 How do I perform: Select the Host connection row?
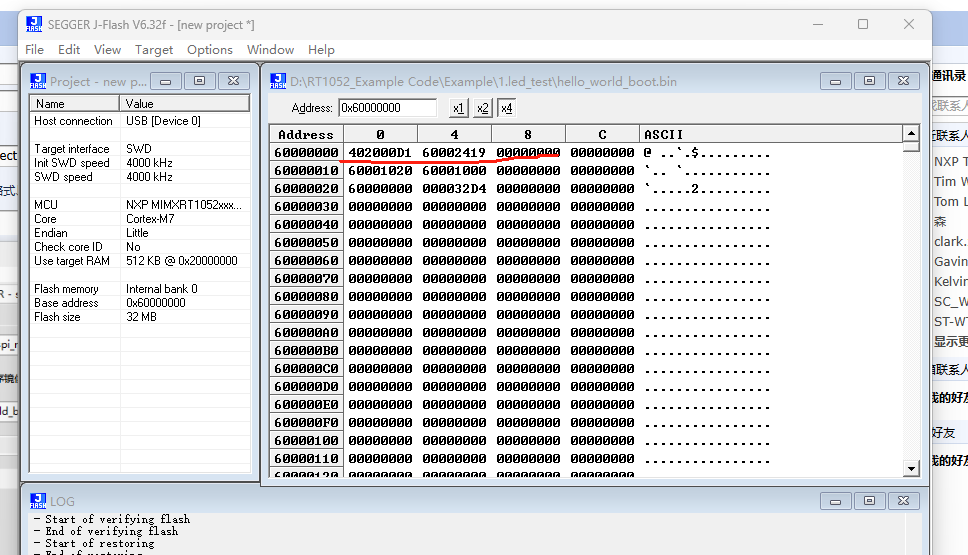click(140, 121)
